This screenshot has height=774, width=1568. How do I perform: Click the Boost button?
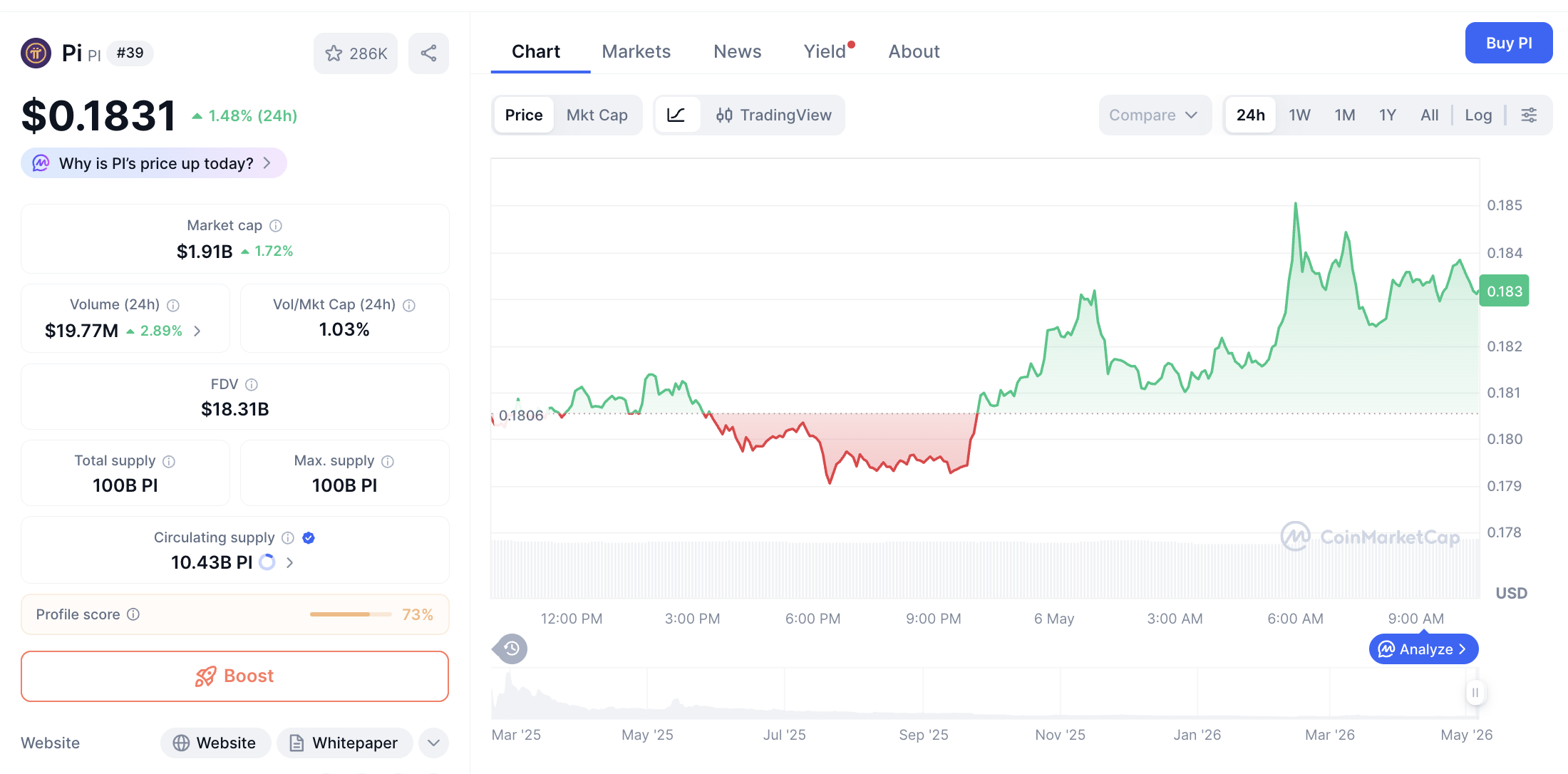(235, 676)
